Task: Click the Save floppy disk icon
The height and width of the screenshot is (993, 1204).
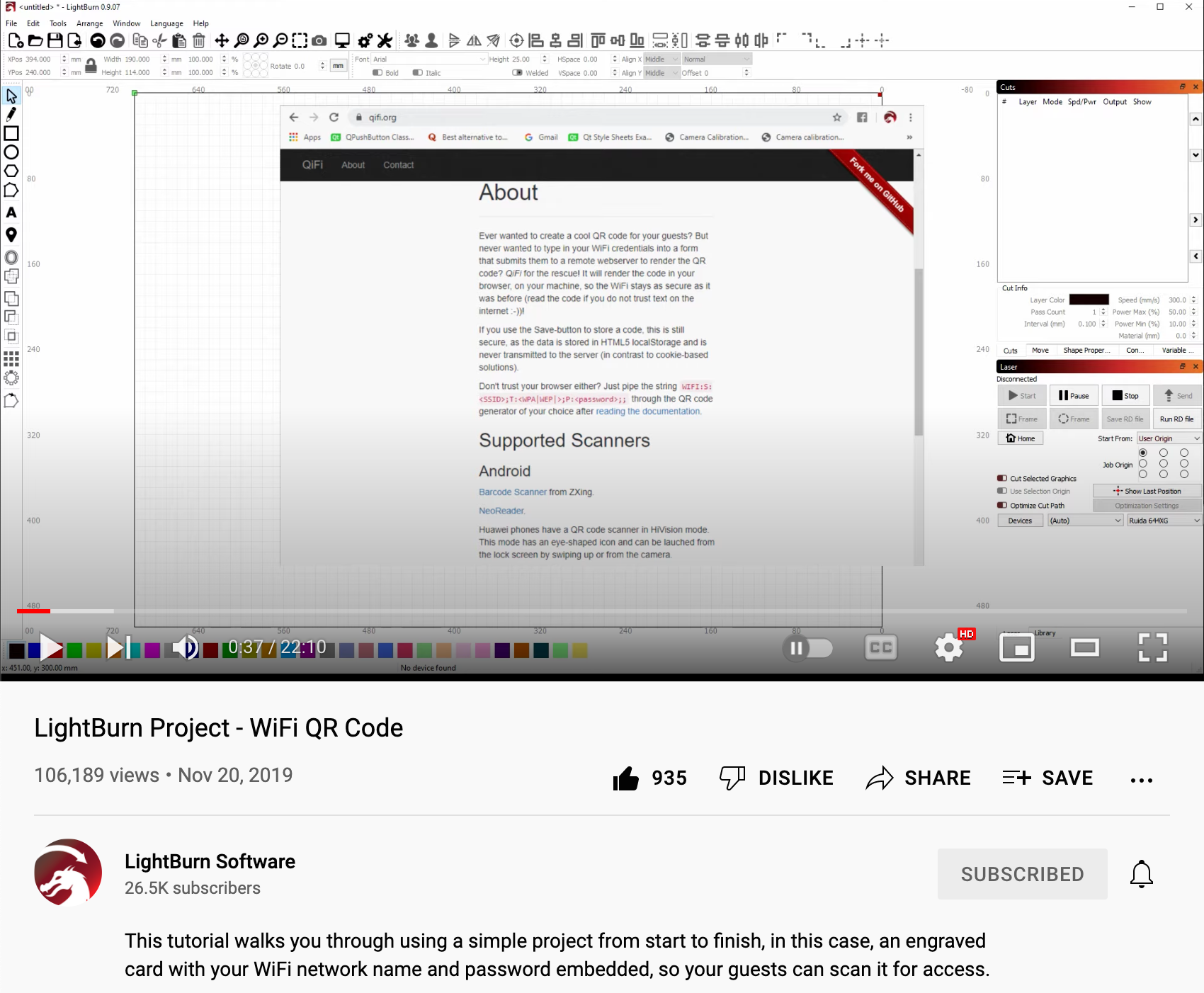Action: click(55, 40)
